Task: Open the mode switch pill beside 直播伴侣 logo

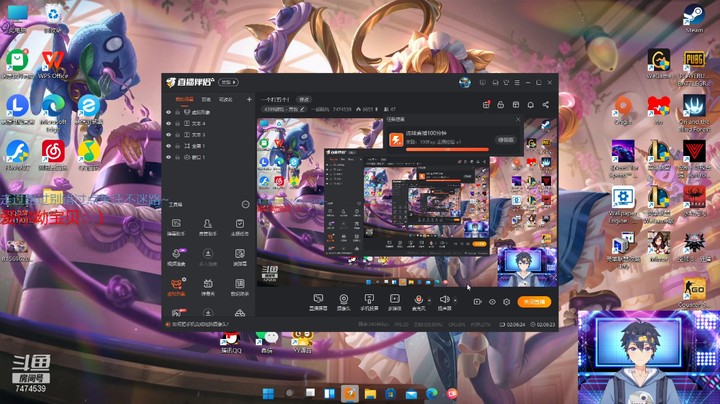Action: tap(228, 82)
